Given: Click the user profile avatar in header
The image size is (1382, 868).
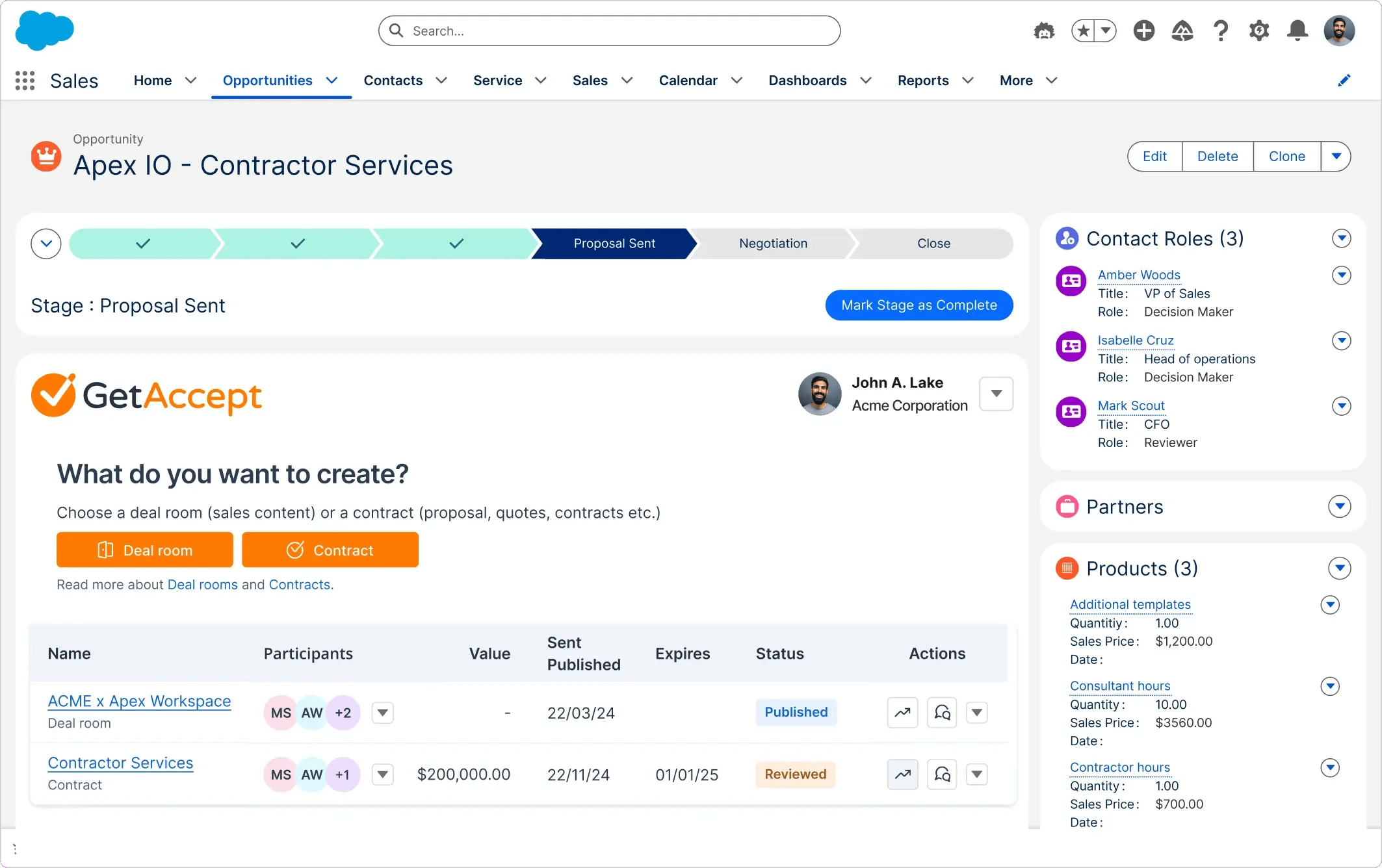Looking at the screenshot, I should 1339,31.
